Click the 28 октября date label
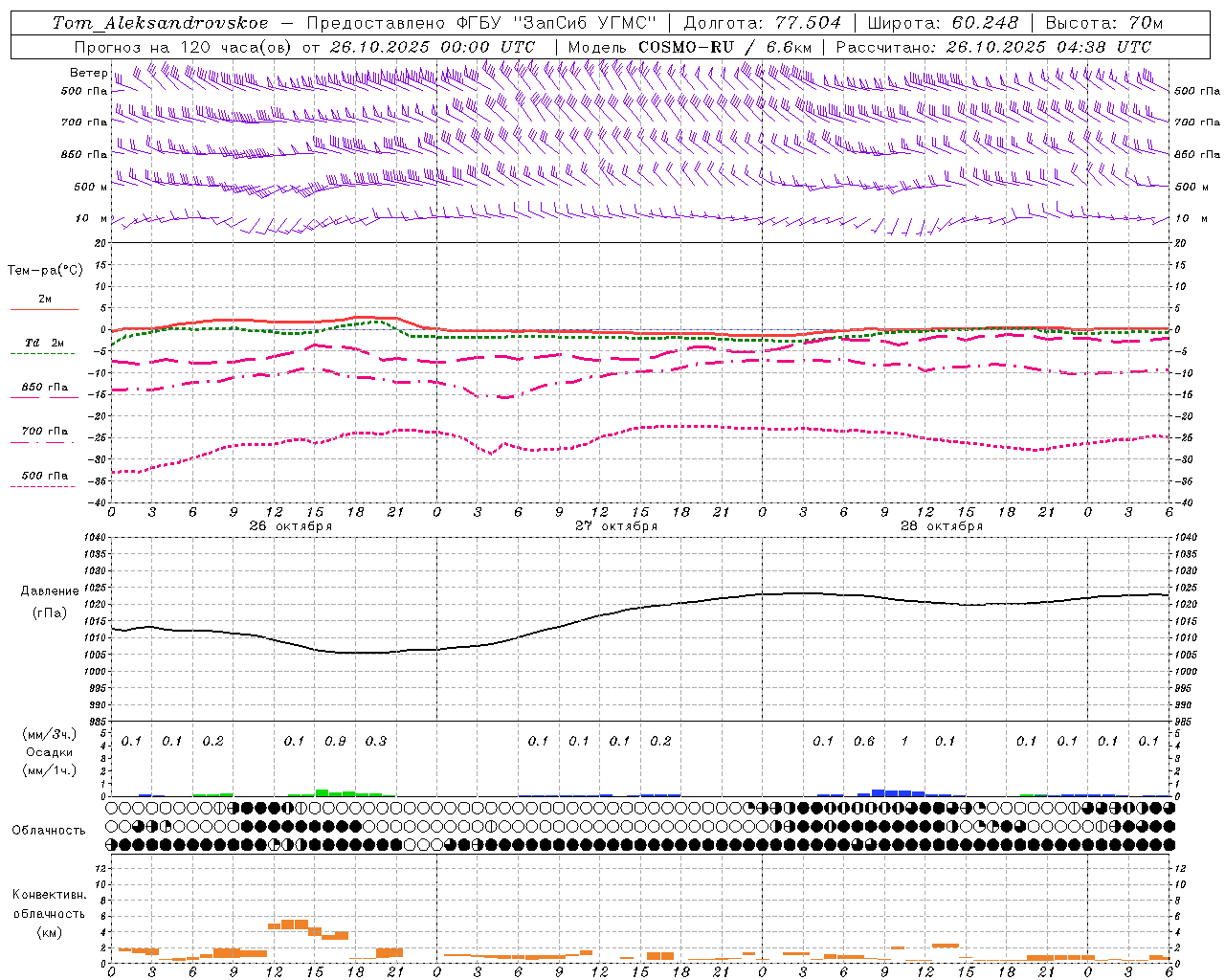Screen dimensions: 1225x980 pos(942,526)
